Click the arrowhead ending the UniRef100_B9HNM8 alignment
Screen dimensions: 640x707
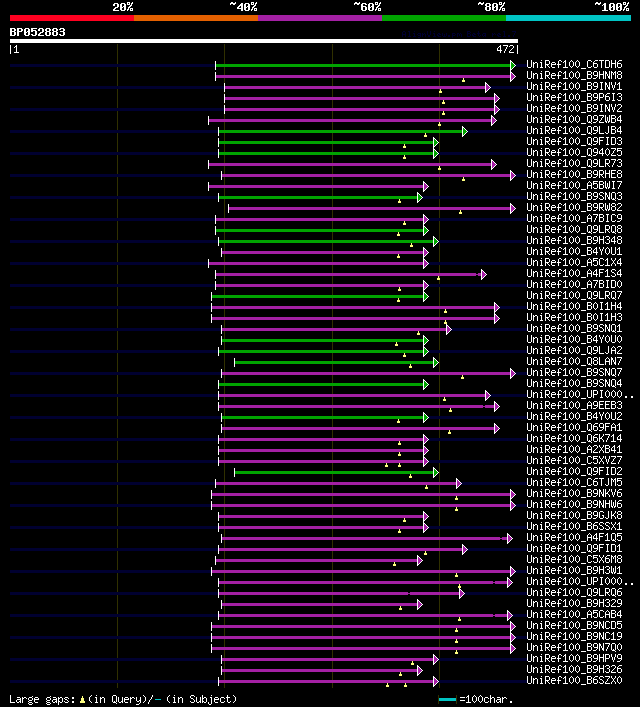513,77
